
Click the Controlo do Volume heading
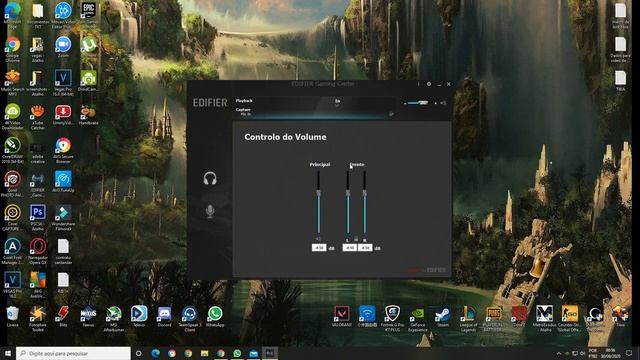tap(285, 137)
